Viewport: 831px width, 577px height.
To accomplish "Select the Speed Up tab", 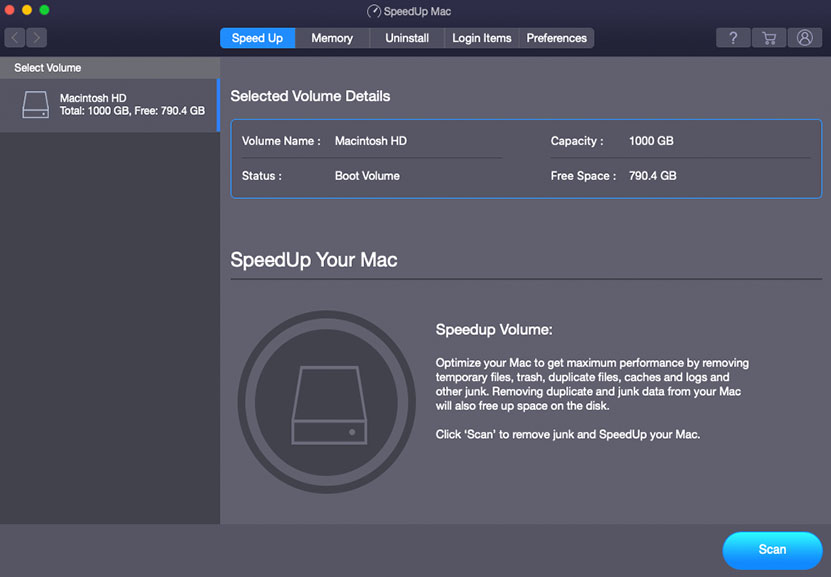I will [257, 38].
